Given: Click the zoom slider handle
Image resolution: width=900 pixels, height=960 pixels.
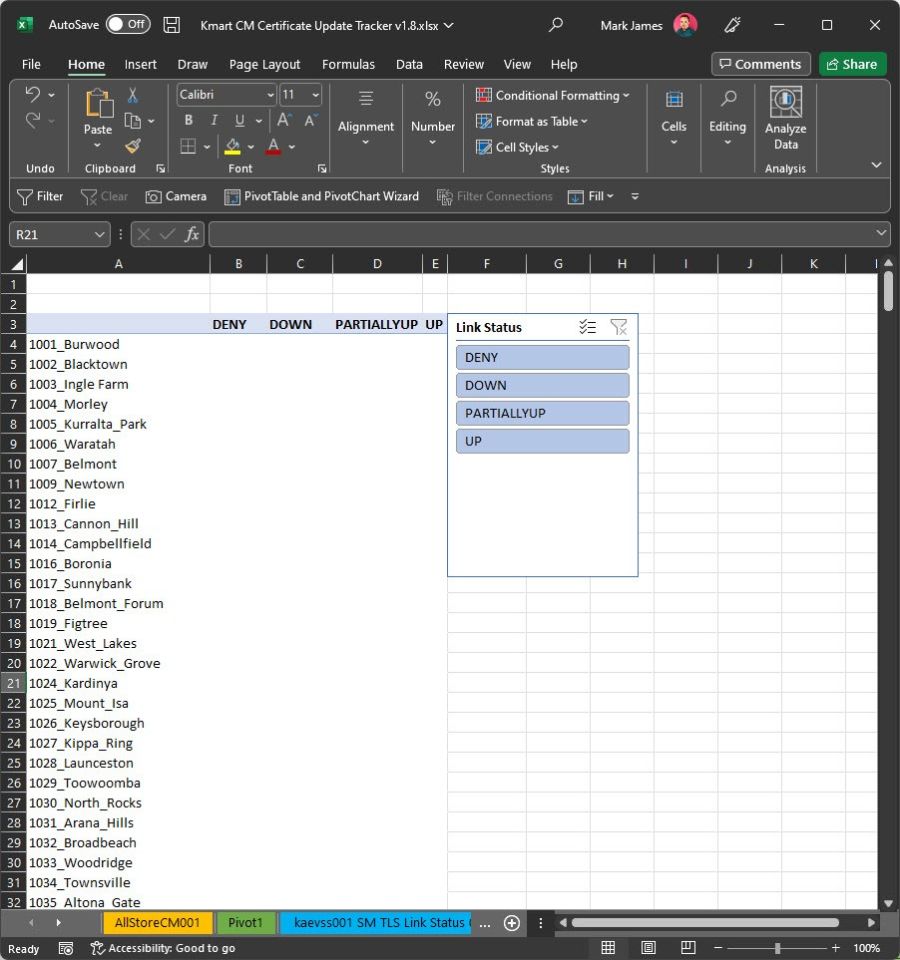Looking at the screenshot, I should tap(777, 948).
